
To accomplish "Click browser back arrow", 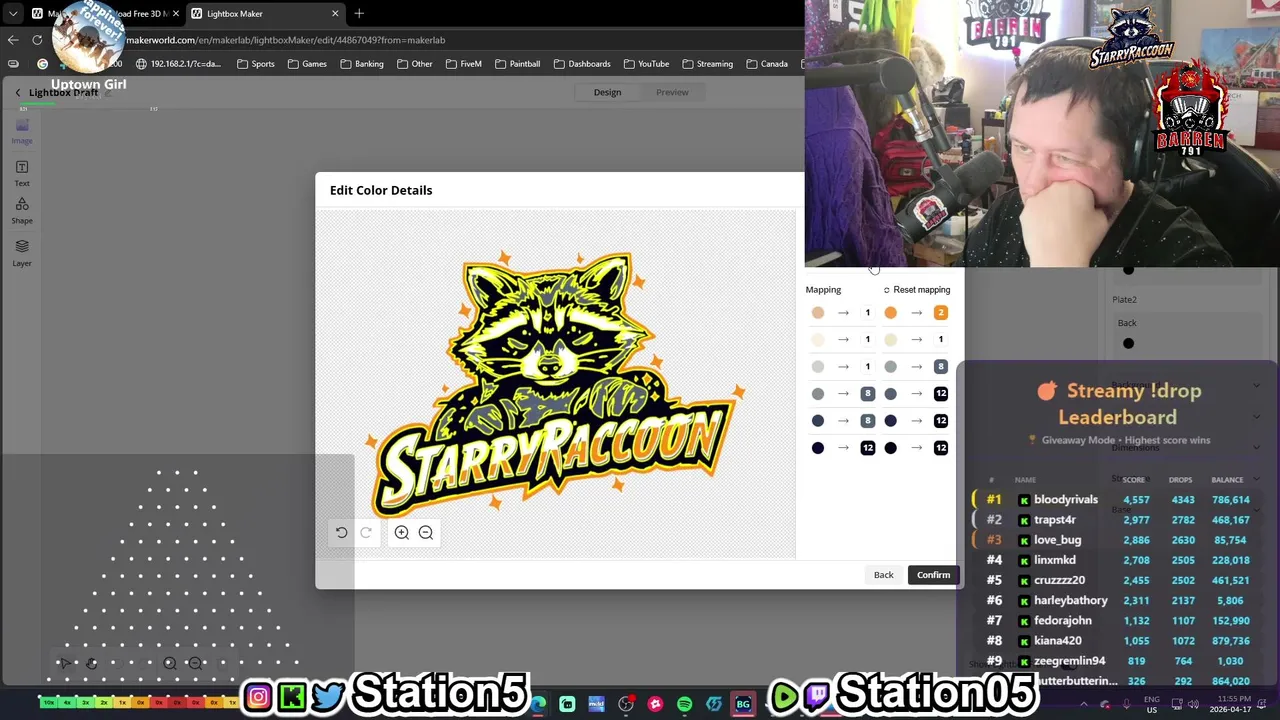I will pos(12,40).
